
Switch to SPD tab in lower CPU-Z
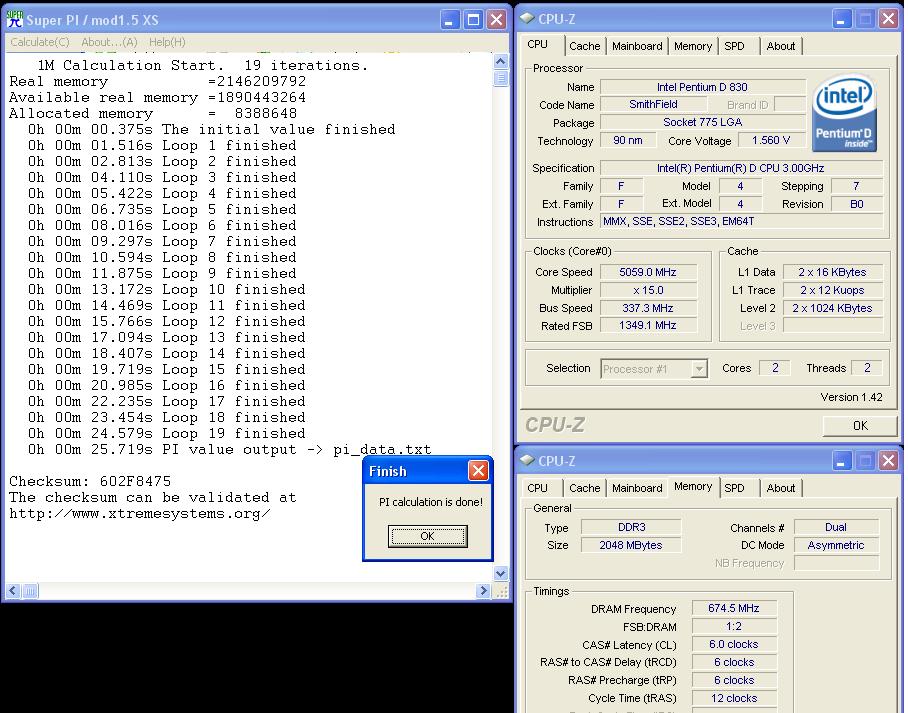tap(734, 488)
